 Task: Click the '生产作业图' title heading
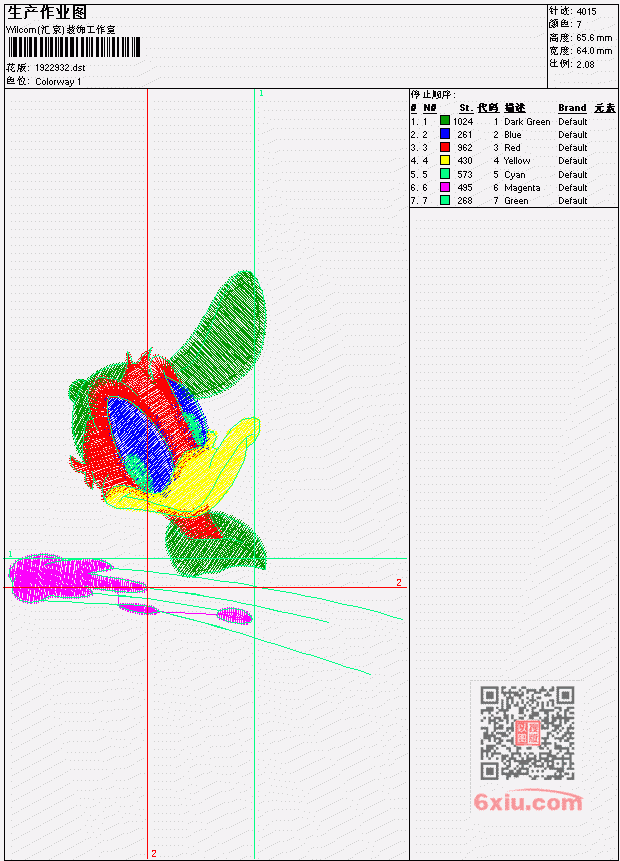pos(47,13)
